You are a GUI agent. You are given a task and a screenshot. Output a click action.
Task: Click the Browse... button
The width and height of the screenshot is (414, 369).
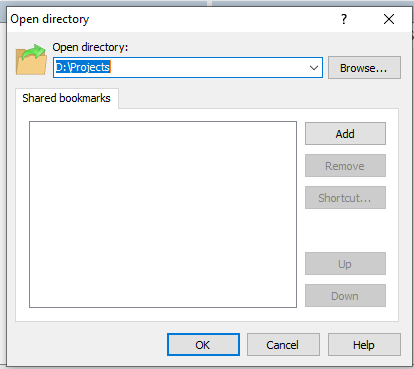point(364,68)
